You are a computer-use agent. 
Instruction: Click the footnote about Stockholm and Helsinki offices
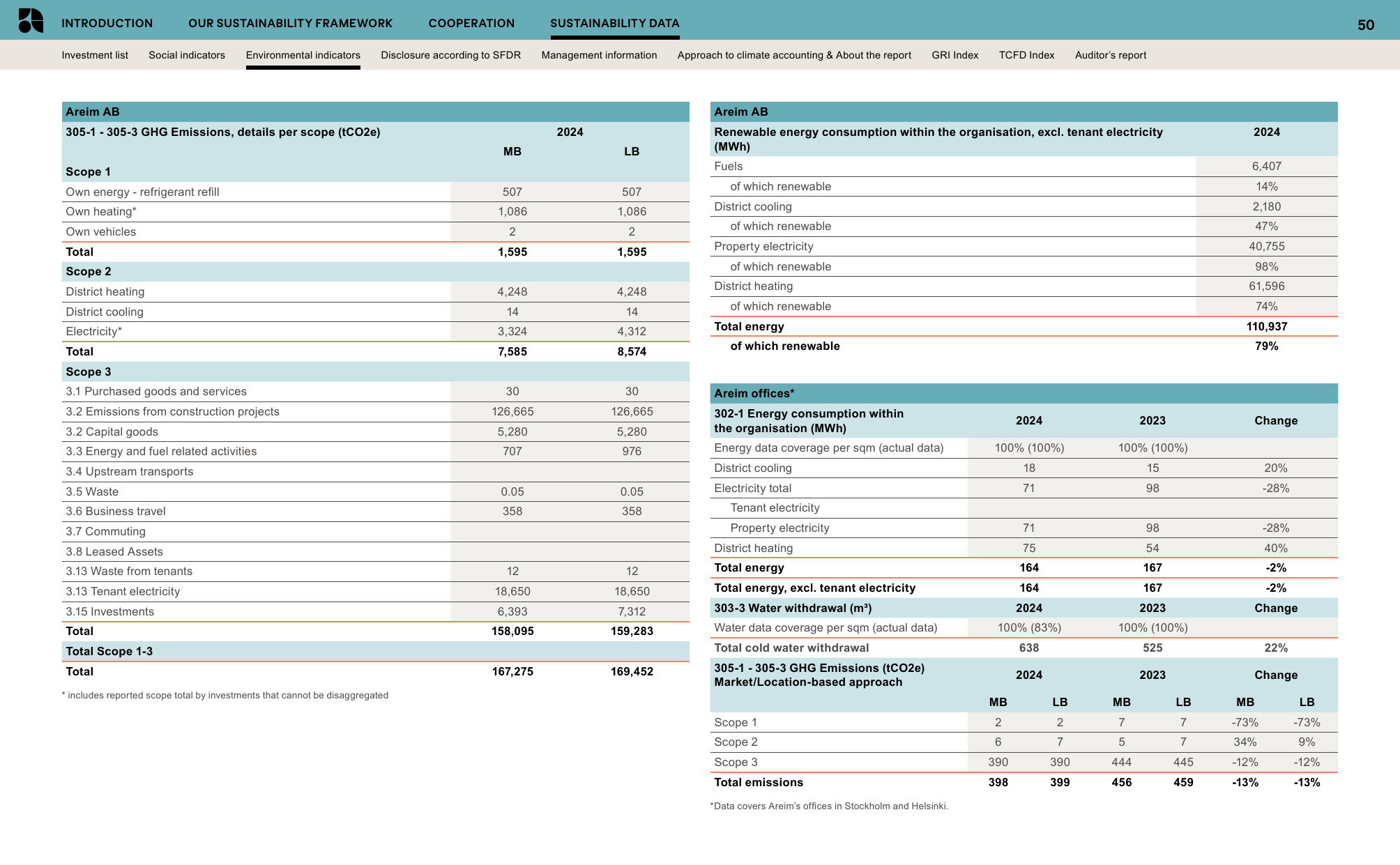pyautogui.click(x=829, y=806)
